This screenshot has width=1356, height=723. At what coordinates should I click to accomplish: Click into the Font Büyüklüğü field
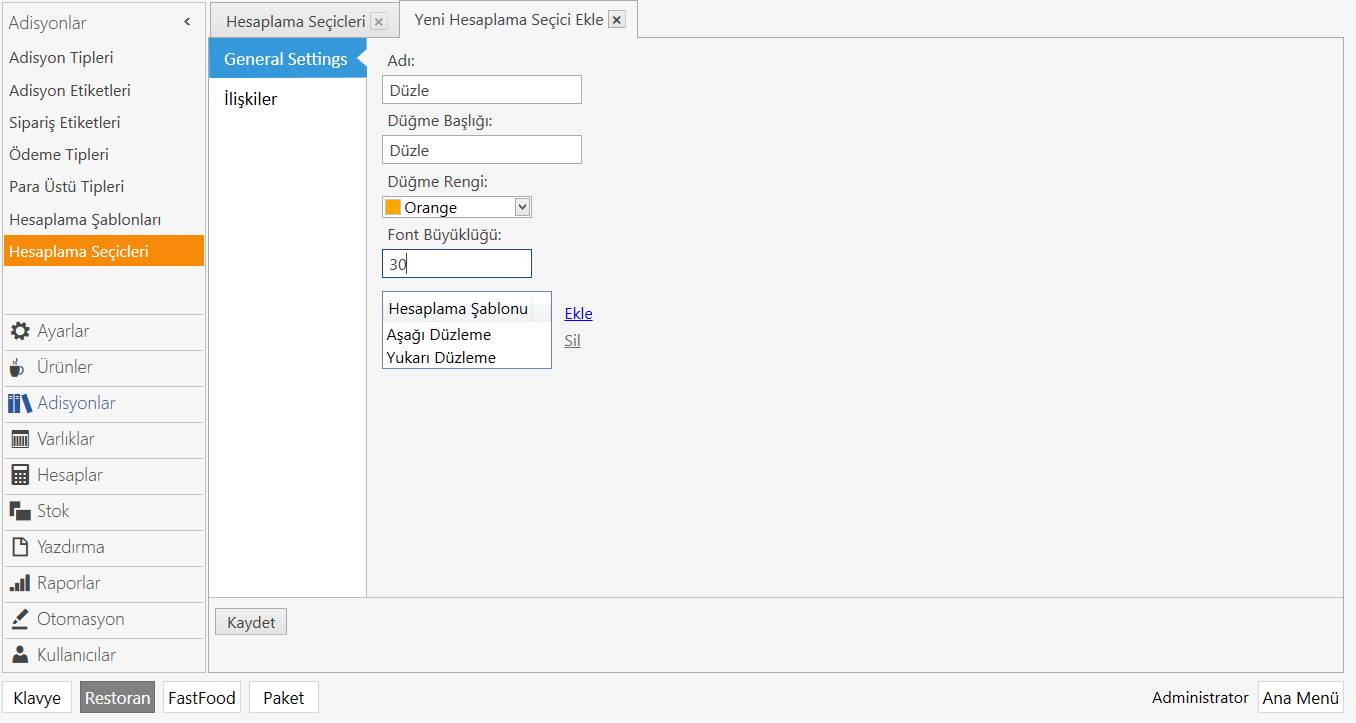click(457, 264)
